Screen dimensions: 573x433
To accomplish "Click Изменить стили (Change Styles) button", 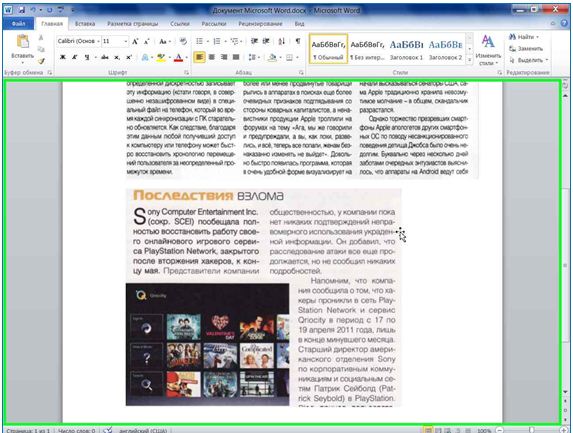I will 488,50.
